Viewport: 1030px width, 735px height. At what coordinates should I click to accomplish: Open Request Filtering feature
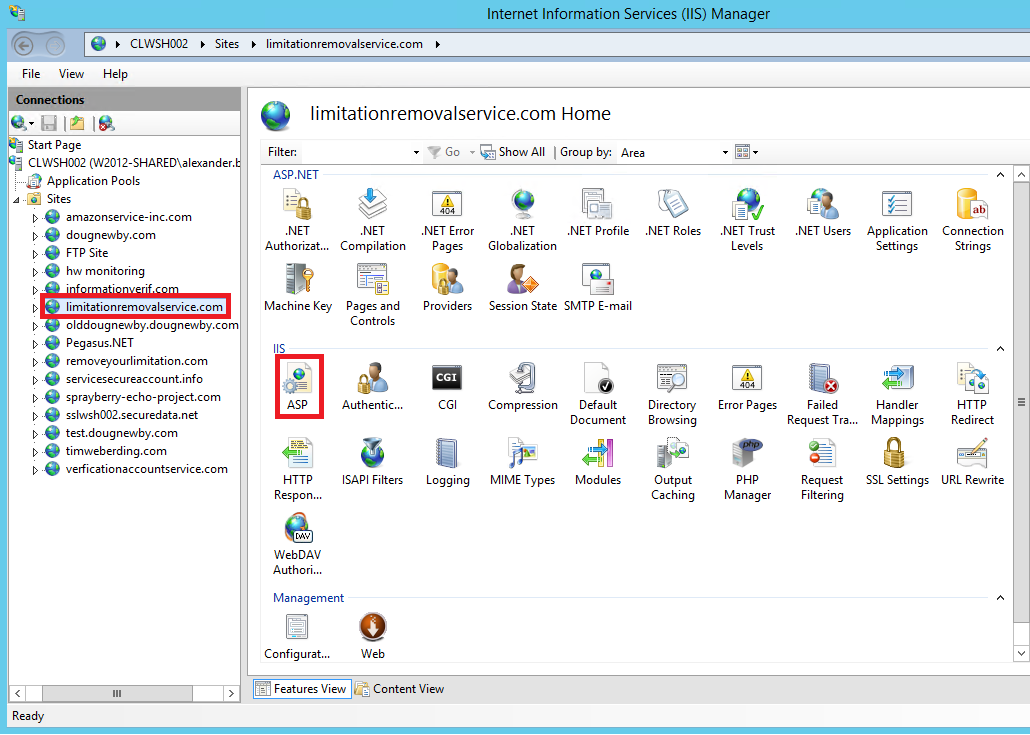pos(822,469)
